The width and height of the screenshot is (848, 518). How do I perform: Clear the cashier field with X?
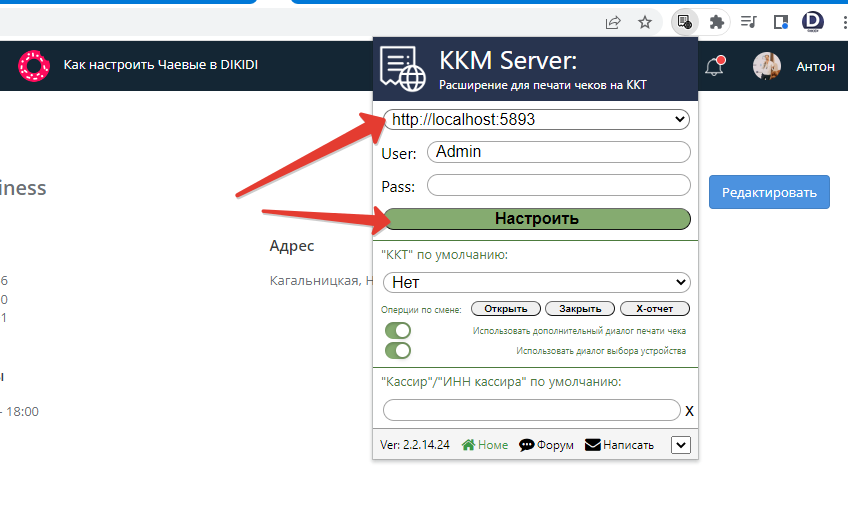coord(689,411)
